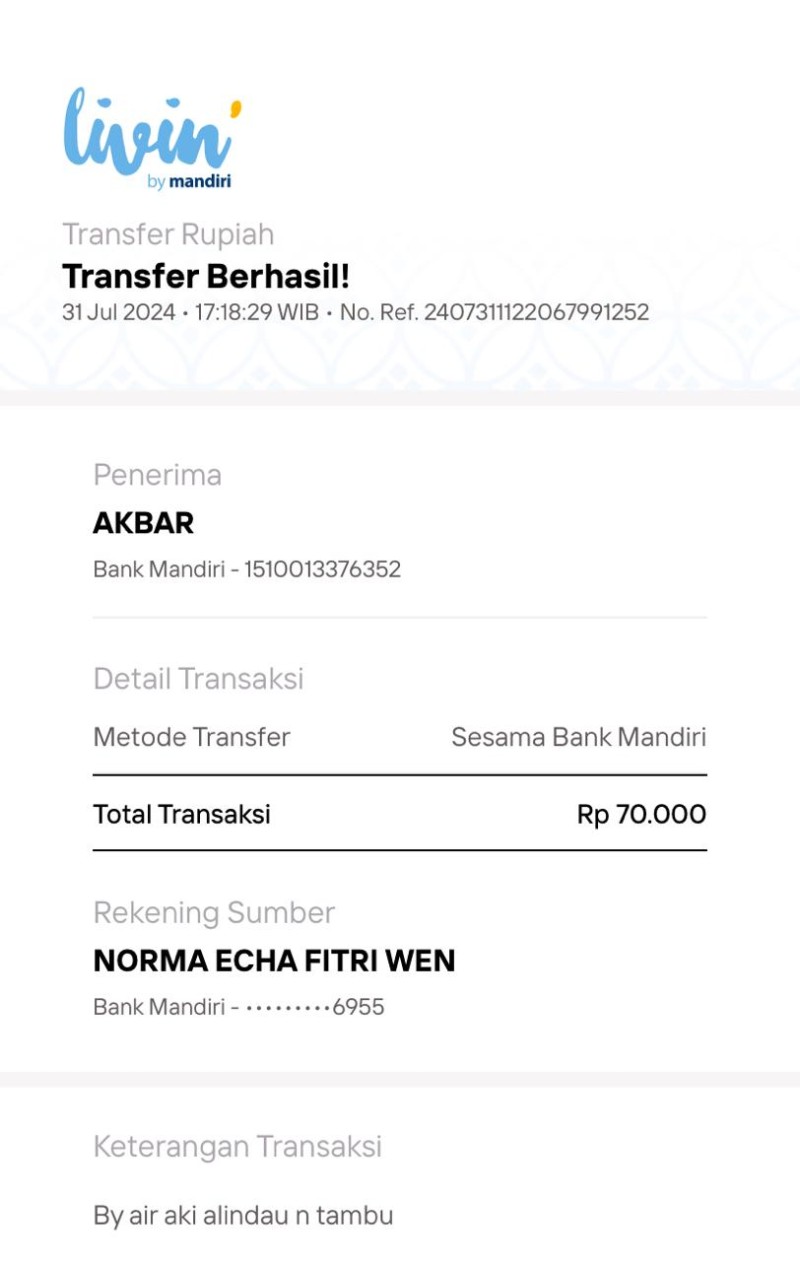Click the reference number 2407311122067991252
800x1261 pixels.
click(x=536, y=312)
